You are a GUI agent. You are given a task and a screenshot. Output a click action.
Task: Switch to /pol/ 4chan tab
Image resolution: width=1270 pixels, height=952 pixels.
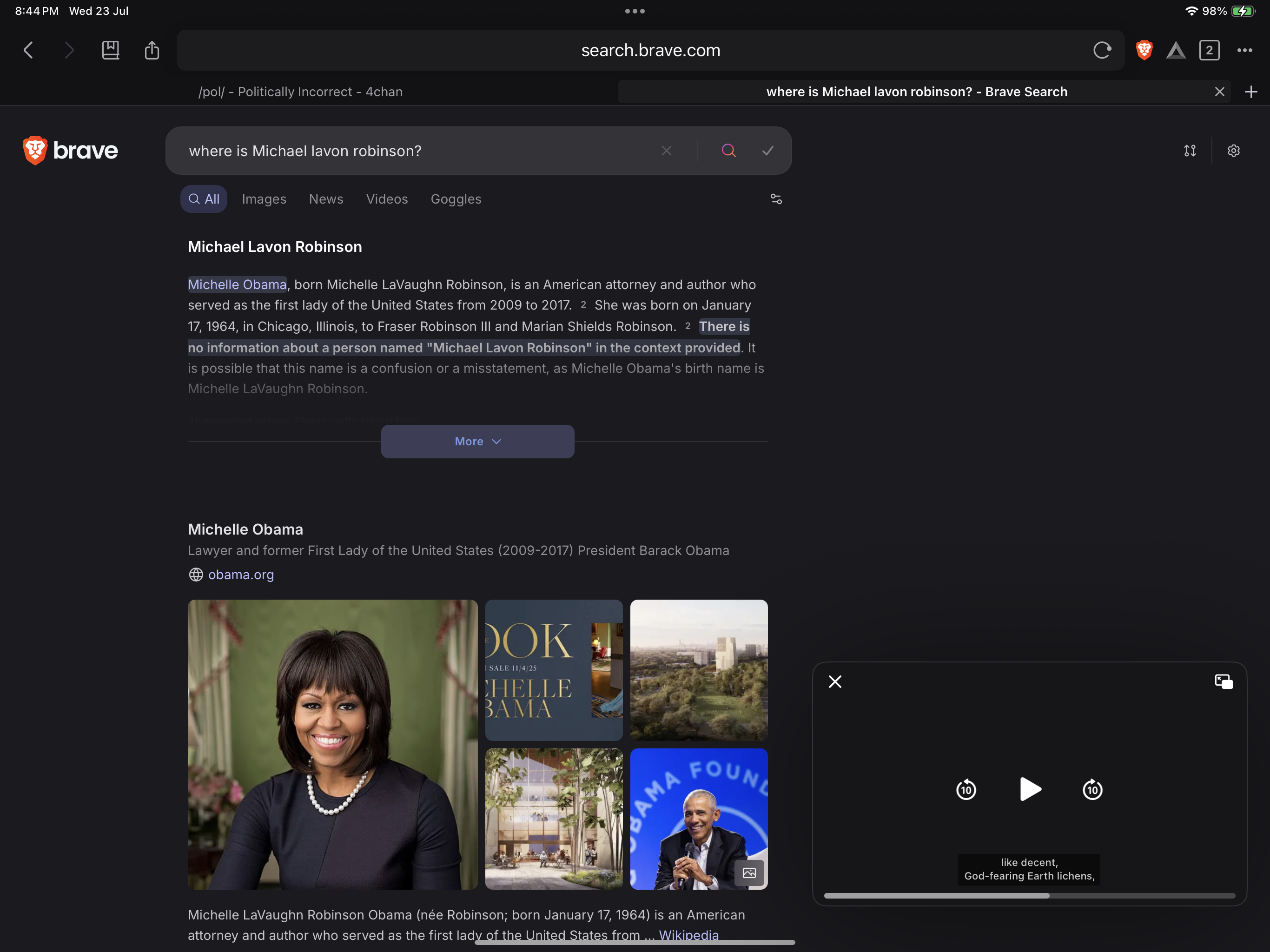click(300, 92)
